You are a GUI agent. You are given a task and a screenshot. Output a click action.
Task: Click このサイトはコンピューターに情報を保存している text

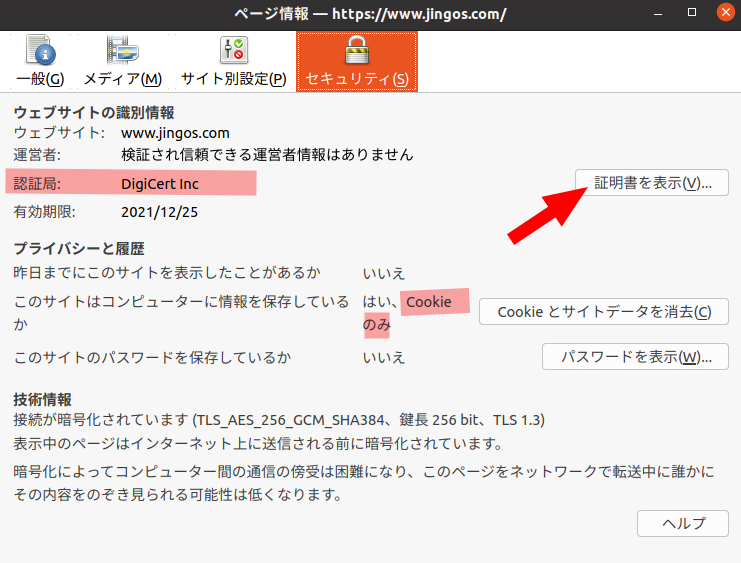181,312
